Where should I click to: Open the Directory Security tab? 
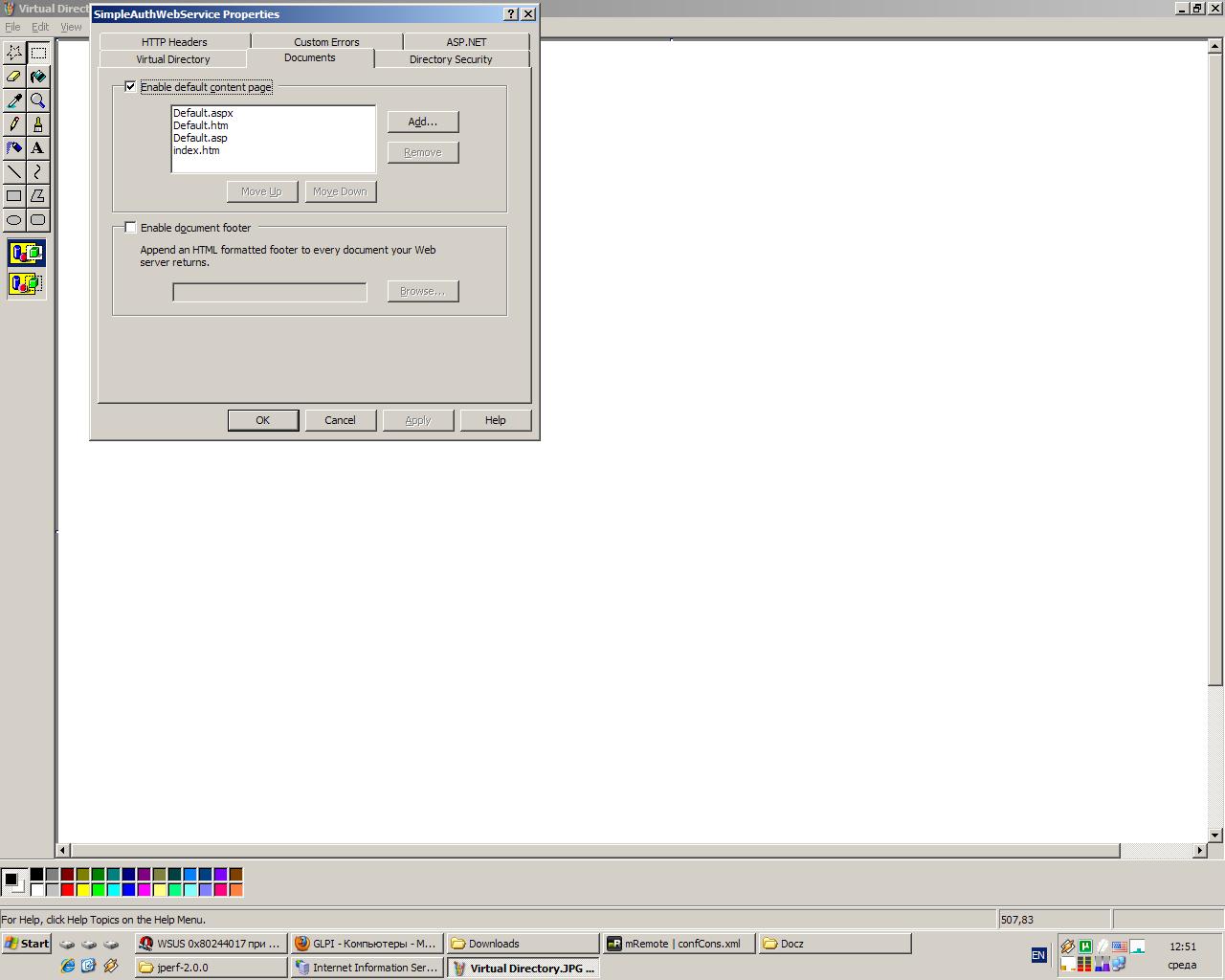(451, 59)
